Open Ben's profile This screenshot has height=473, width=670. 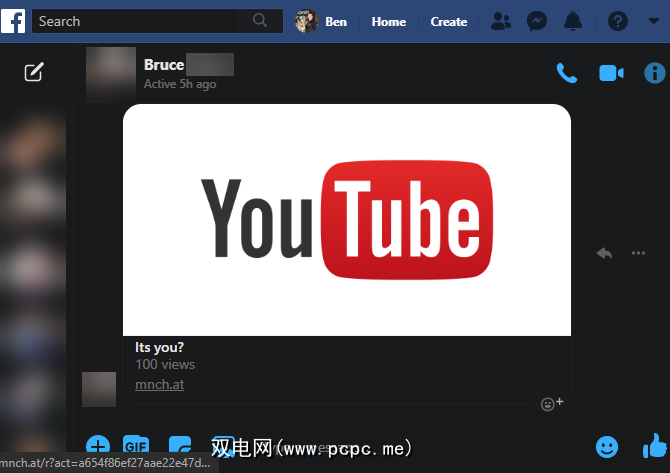pyautogui.click(x=322, y=21)
